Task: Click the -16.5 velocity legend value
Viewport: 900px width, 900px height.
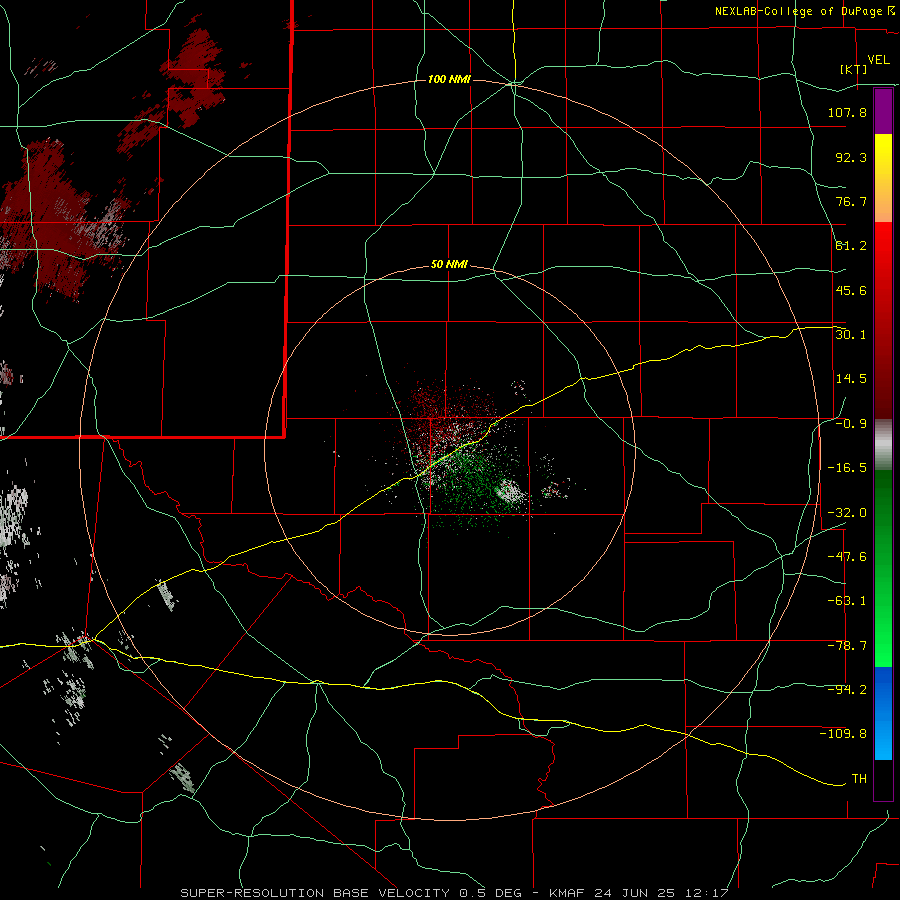Action: [x=847, y=468]
